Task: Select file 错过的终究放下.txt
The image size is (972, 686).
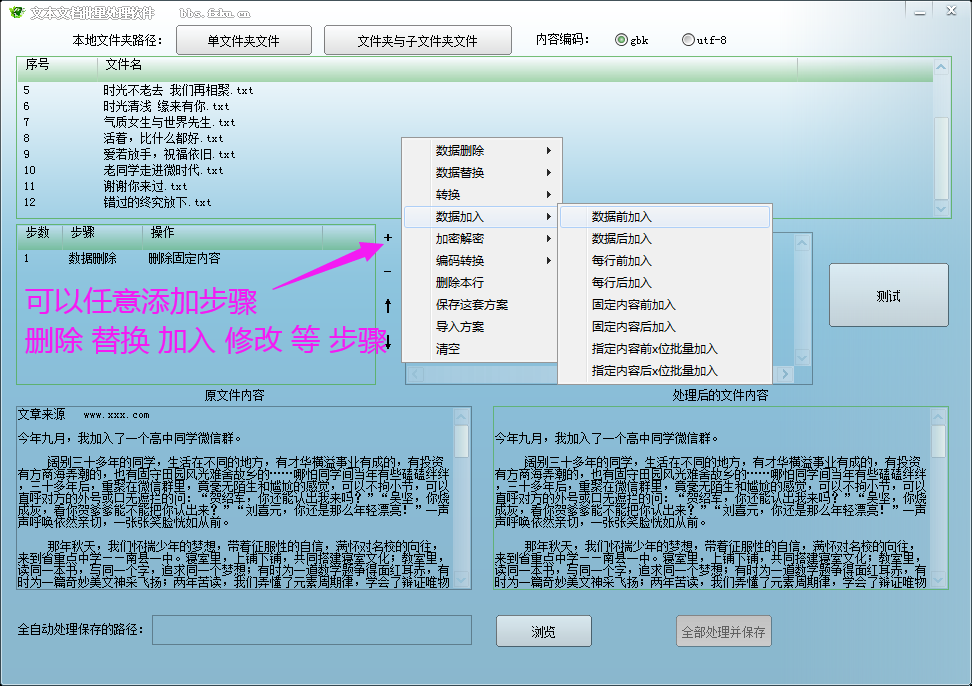Action: [x=157, y=203]
